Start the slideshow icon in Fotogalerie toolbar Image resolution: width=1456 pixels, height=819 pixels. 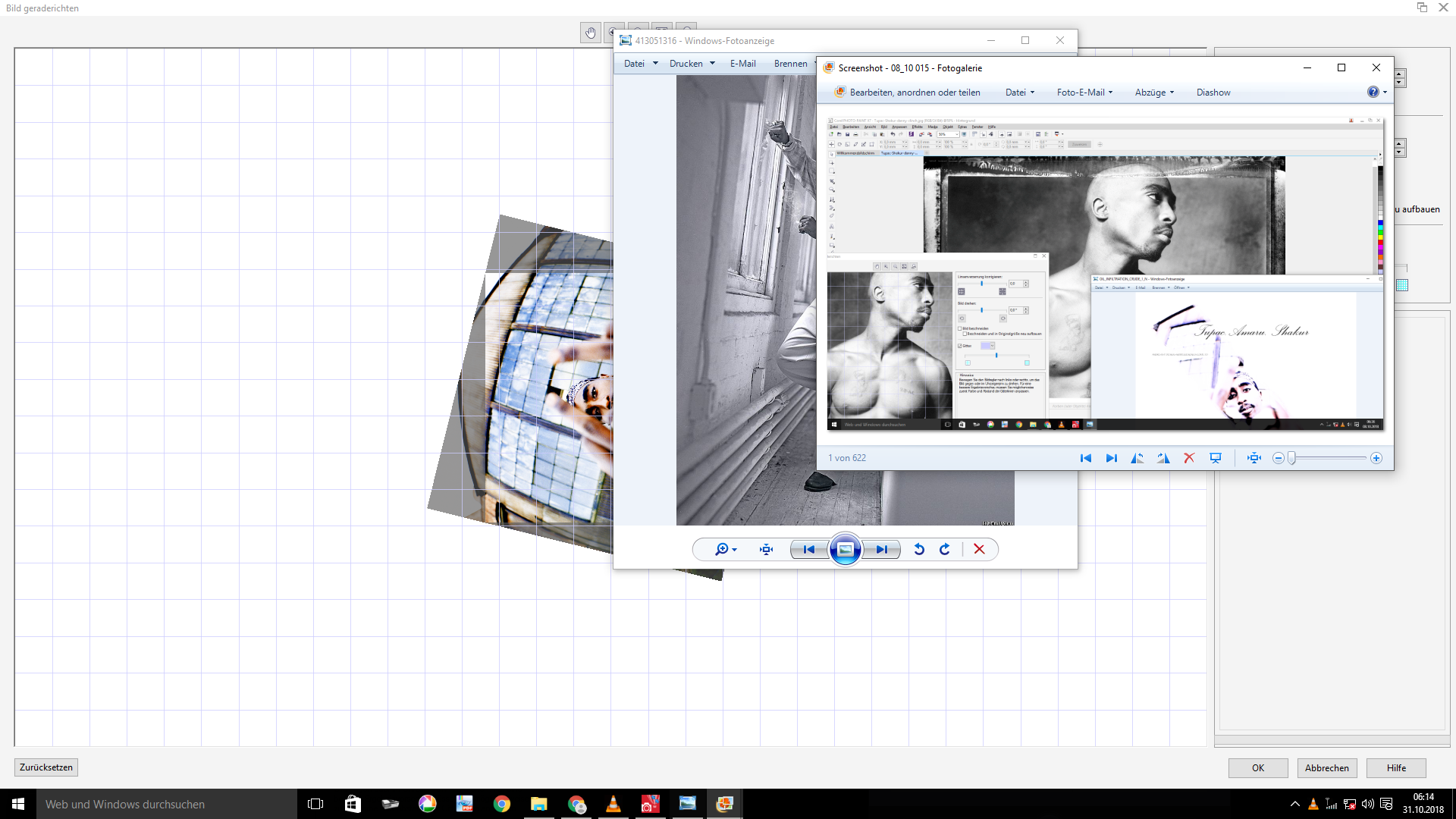pos(1216,458)
